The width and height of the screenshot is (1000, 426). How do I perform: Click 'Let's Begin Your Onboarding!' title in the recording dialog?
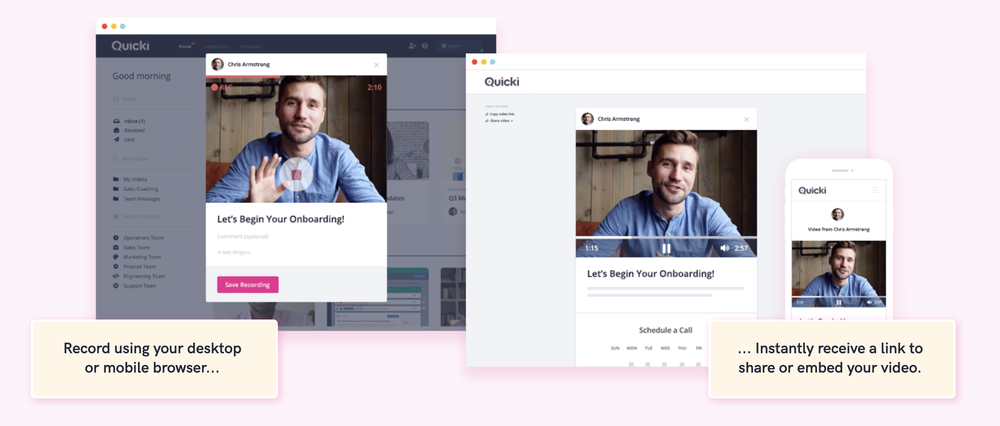tap(281, 219)
